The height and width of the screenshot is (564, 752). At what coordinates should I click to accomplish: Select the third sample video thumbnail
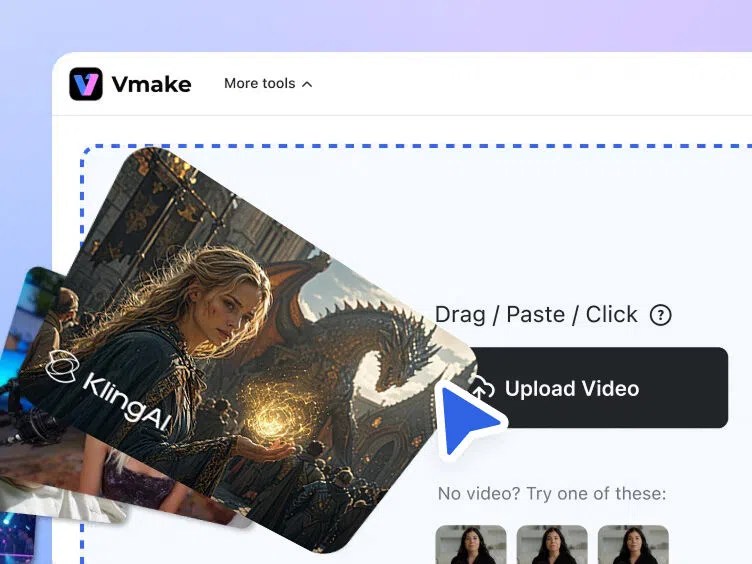633,544
